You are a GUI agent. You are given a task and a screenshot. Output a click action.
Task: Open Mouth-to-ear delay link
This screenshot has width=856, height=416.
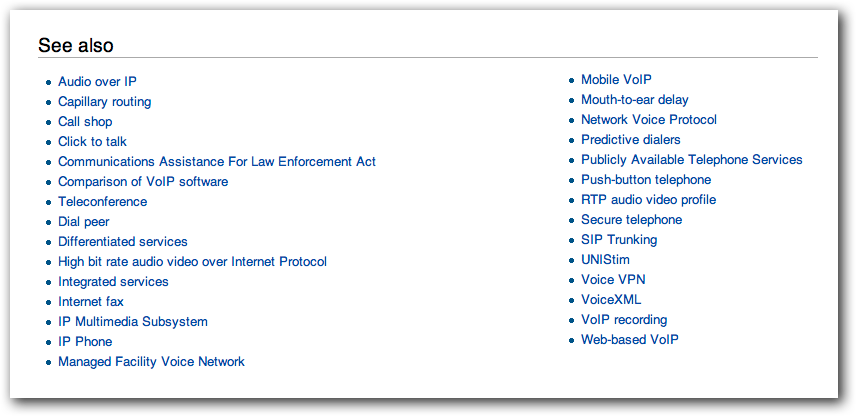pos(635,100)
